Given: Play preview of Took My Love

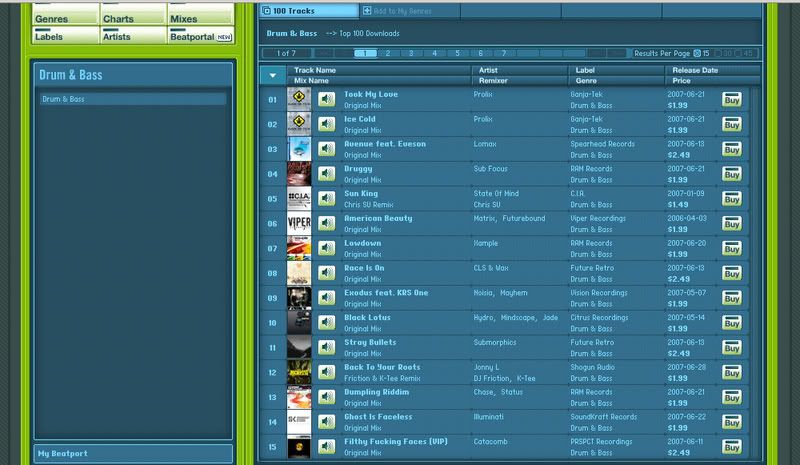Looking at the screenshot, I should click(326, 99).
